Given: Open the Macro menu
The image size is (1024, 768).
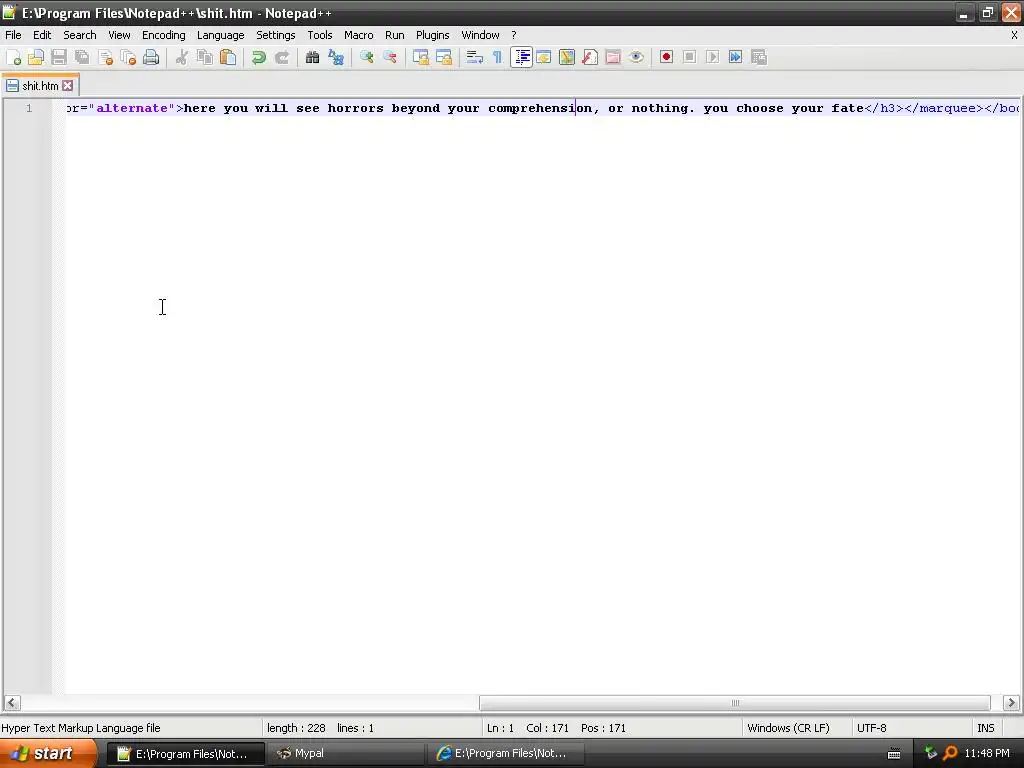Looking at the screenshot, I should (359, 35).
